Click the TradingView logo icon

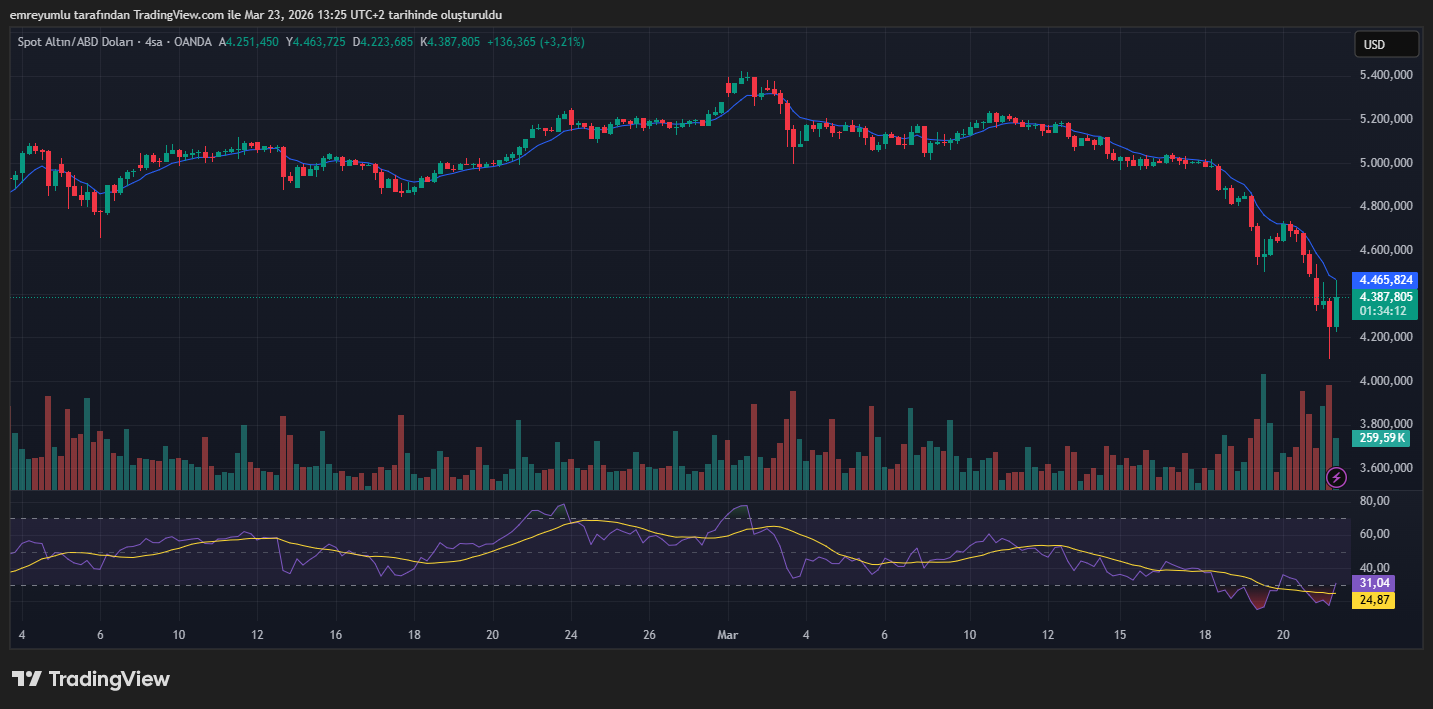(26, 679)
